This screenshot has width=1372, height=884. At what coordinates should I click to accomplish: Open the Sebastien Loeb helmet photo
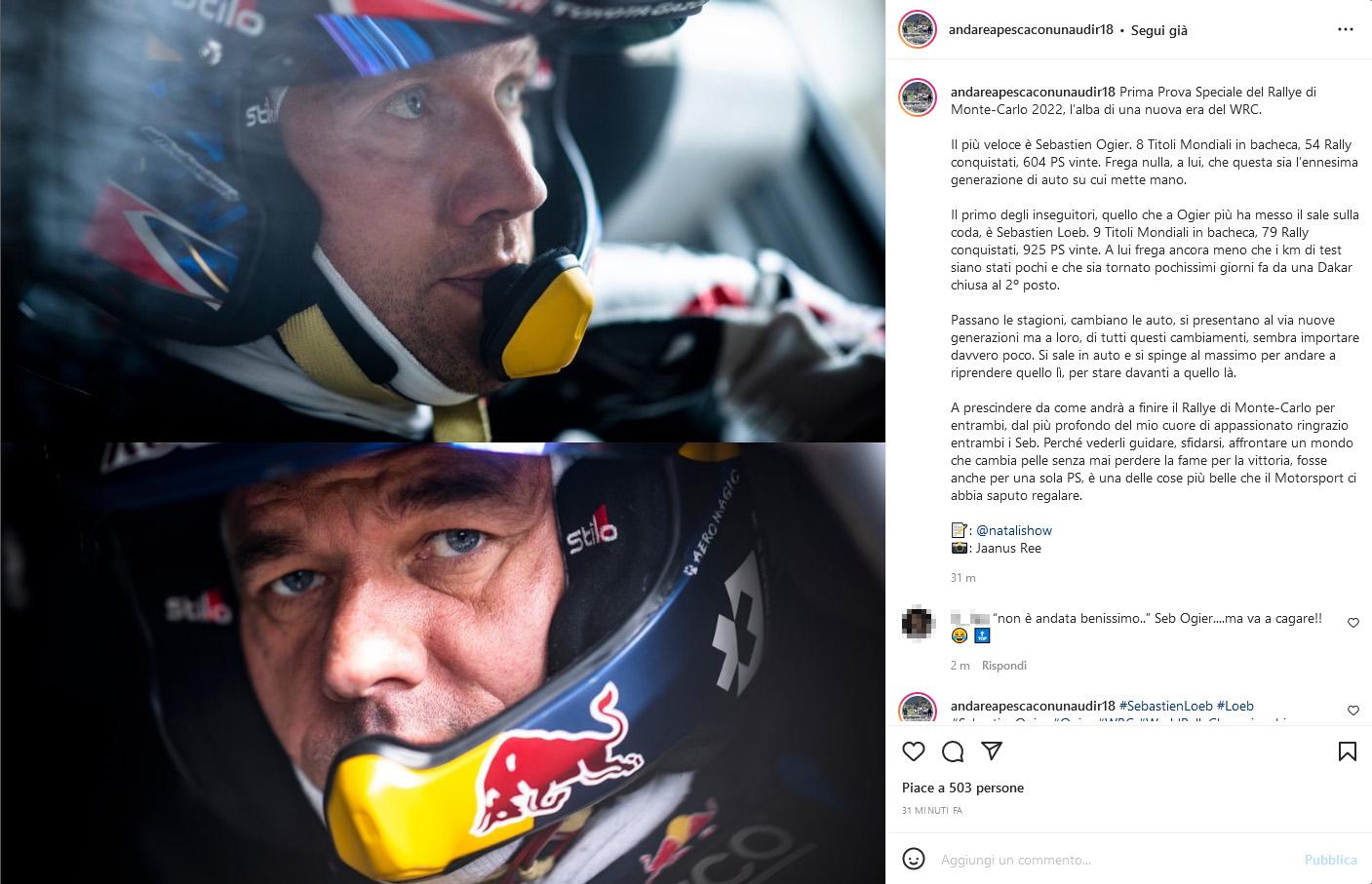[x=443, y=664]
